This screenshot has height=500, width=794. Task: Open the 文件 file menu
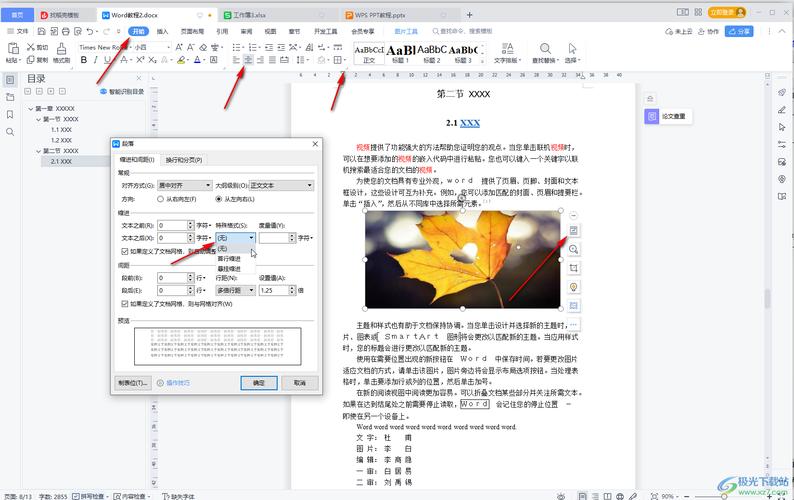[18, 31]
